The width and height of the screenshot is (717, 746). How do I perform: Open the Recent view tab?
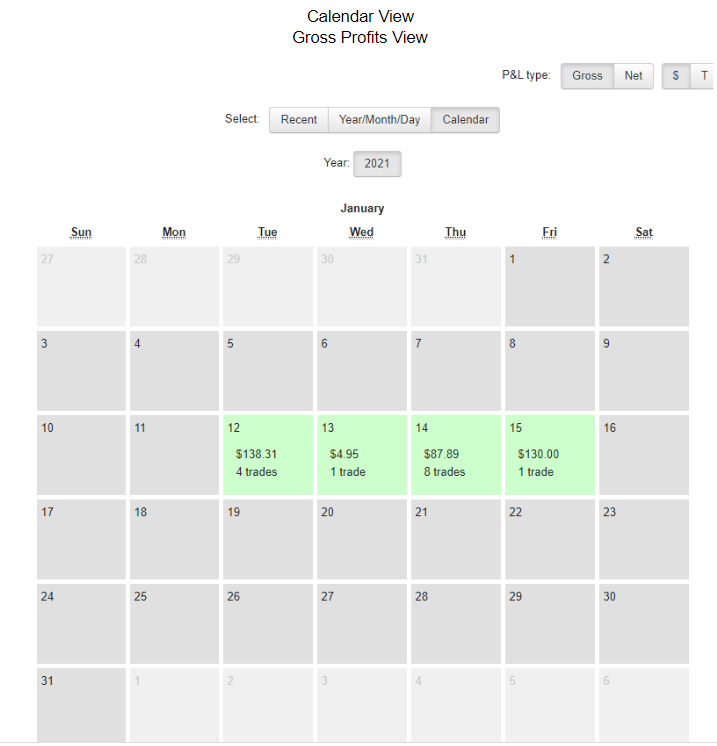(298, 120)
